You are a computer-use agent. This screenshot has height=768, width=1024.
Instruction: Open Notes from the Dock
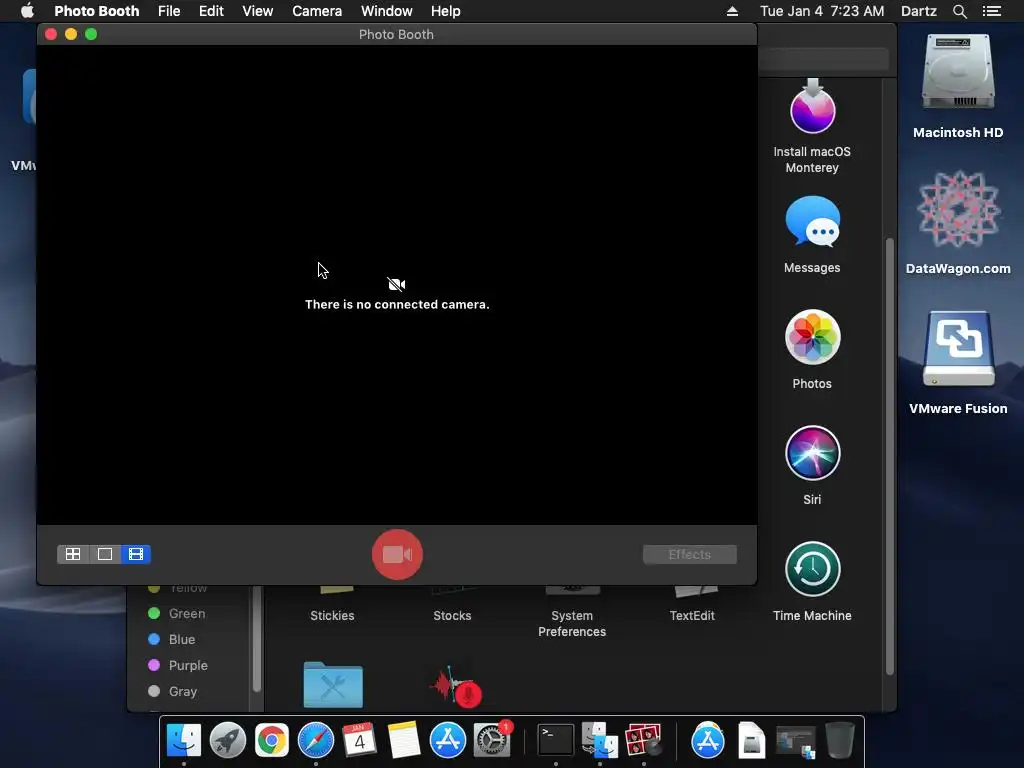pyautogui.click(x=404, y=741)
